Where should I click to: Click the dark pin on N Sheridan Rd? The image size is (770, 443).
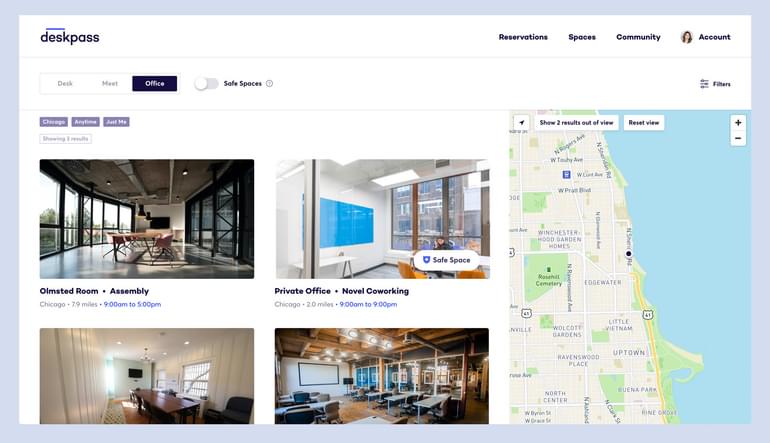pos(629,253)
